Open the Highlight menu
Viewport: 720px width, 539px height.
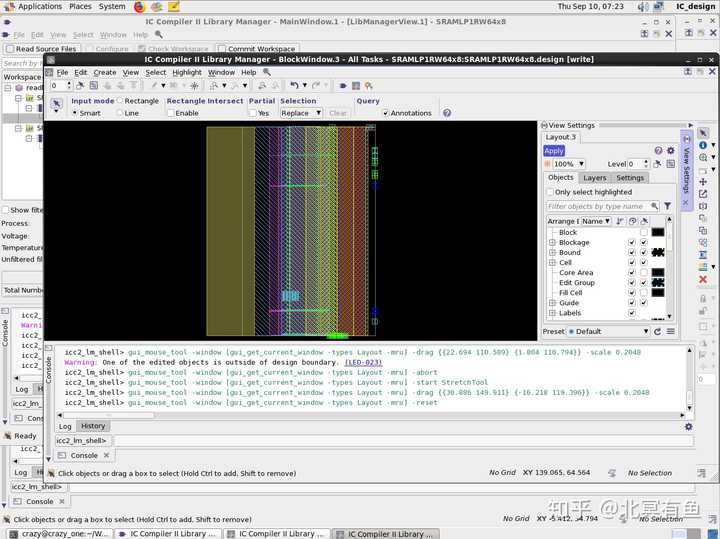pos(186,72)
